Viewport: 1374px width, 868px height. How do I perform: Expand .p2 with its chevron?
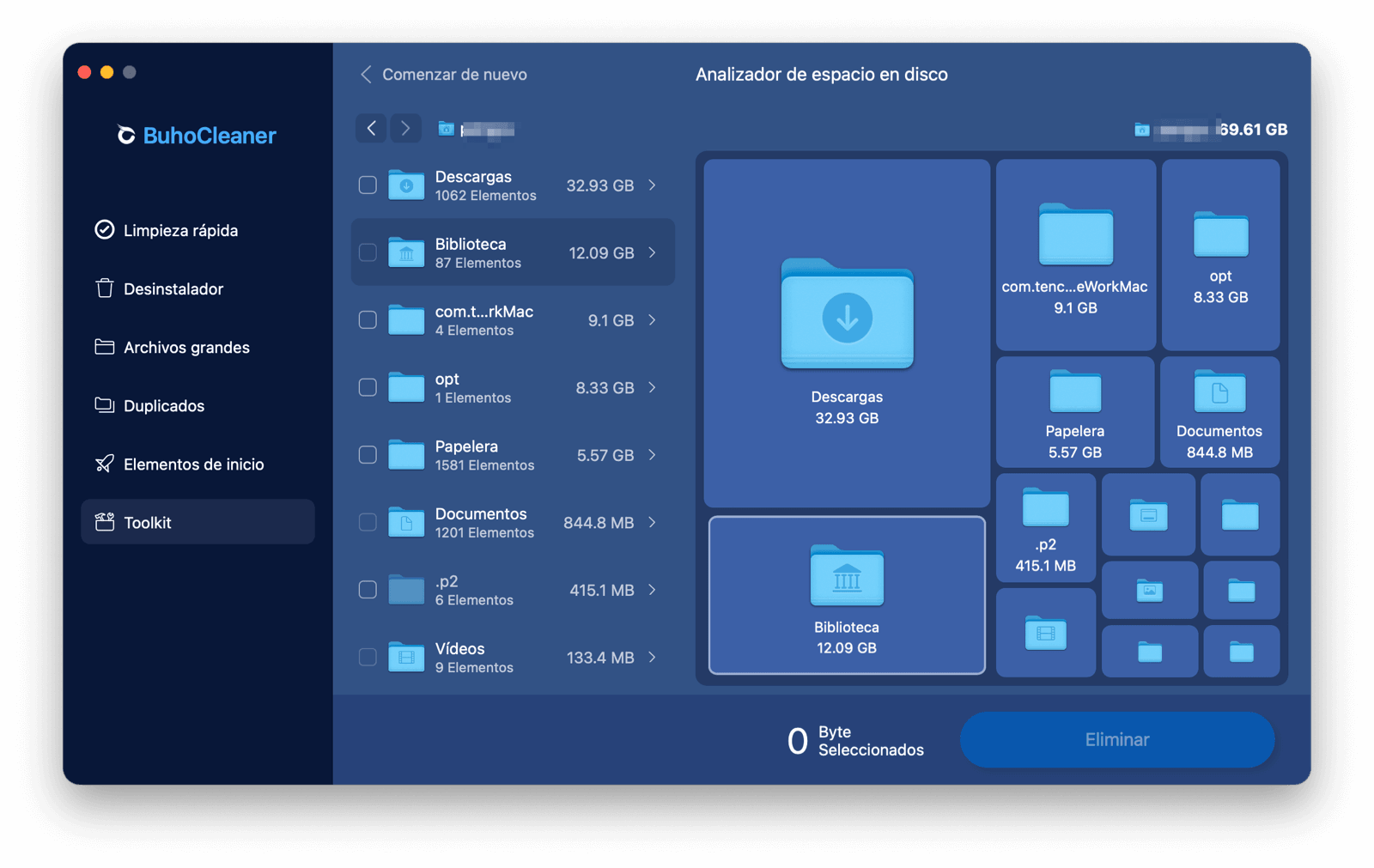click(x=653, y=590)
